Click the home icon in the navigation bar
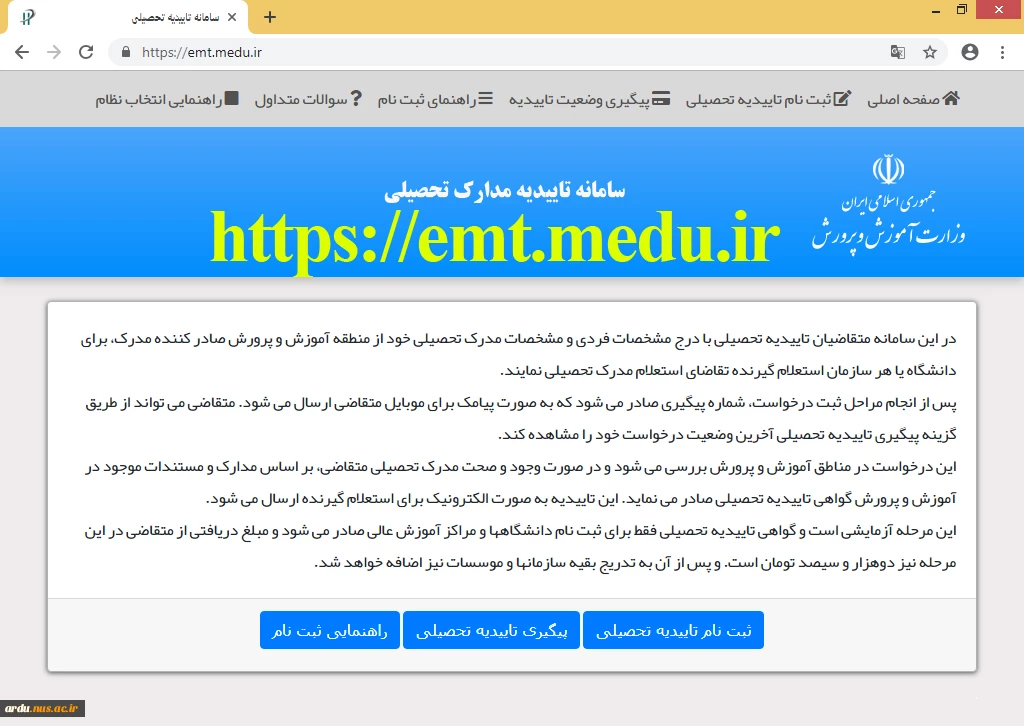 (x=951, y=99)
